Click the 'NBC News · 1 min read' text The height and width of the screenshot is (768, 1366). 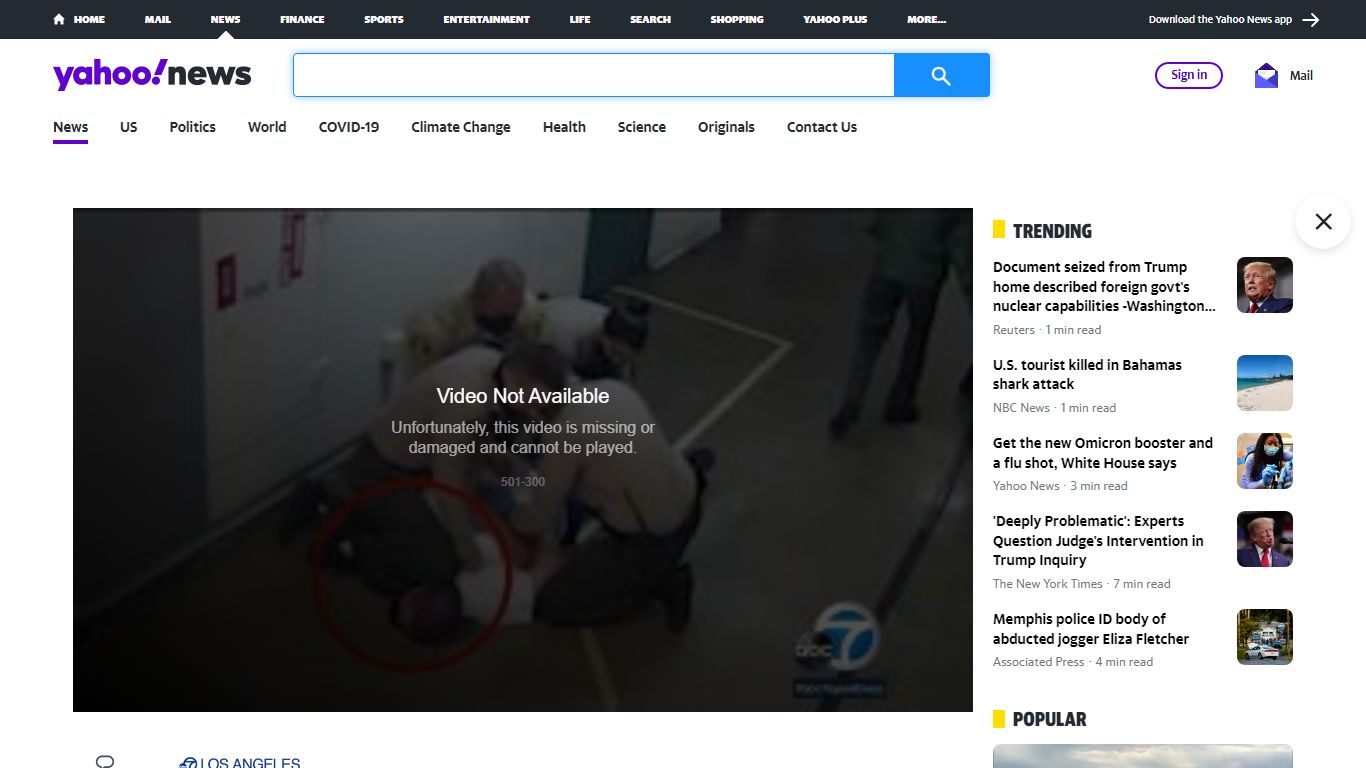pos(1054,408)
